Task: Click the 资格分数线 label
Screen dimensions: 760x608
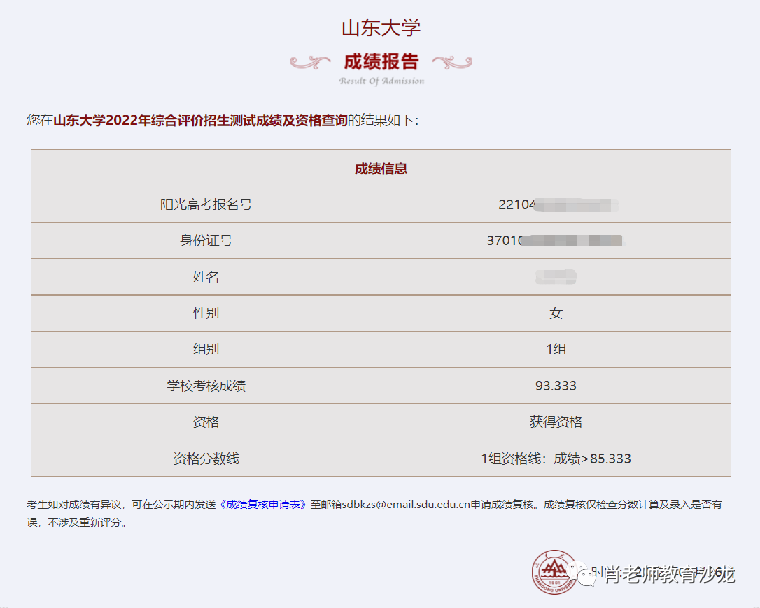Action: point(206,459)
